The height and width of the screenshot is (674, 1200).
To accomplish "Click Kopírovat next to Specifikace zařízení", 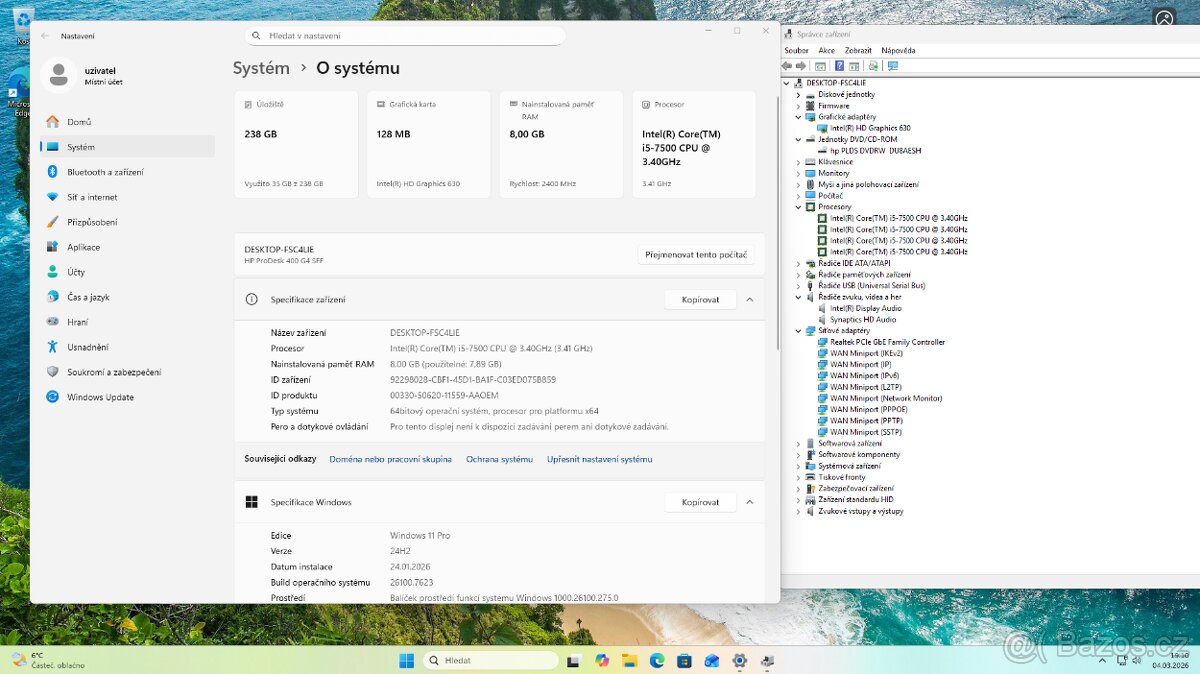I will point(700,299).
